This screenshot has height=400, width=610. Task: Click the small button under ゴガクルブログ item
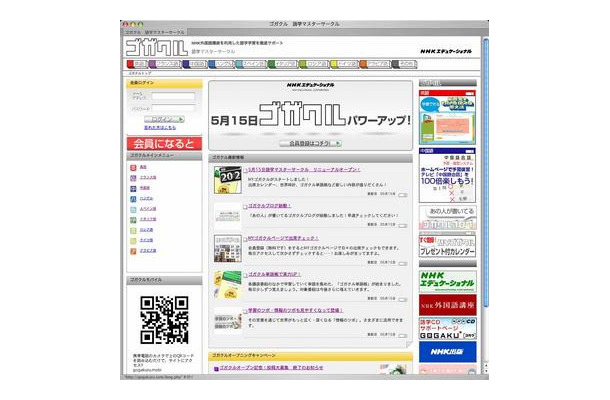tap(403, 226)
